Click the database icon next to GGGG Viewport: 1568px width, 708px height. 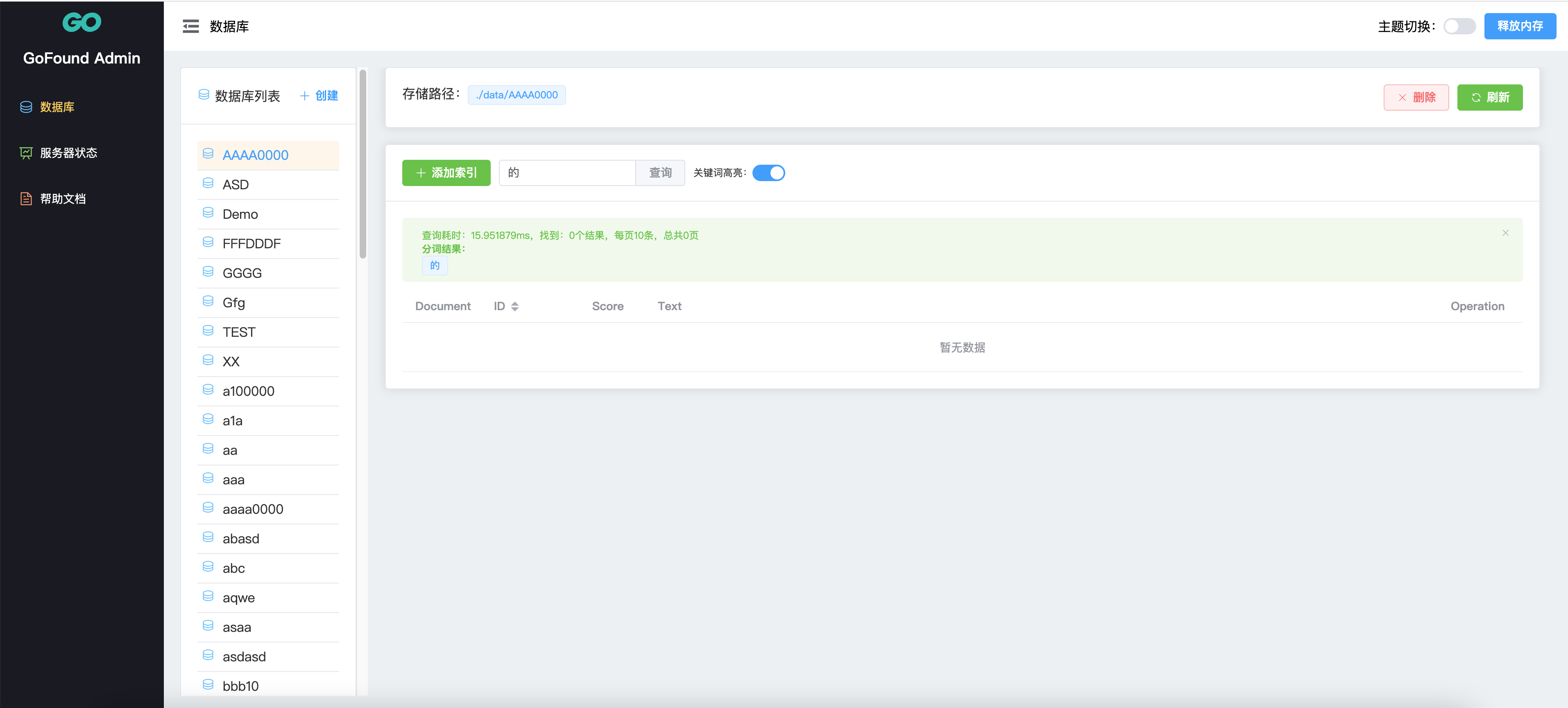pyautogui.click(x=208, y=272)
